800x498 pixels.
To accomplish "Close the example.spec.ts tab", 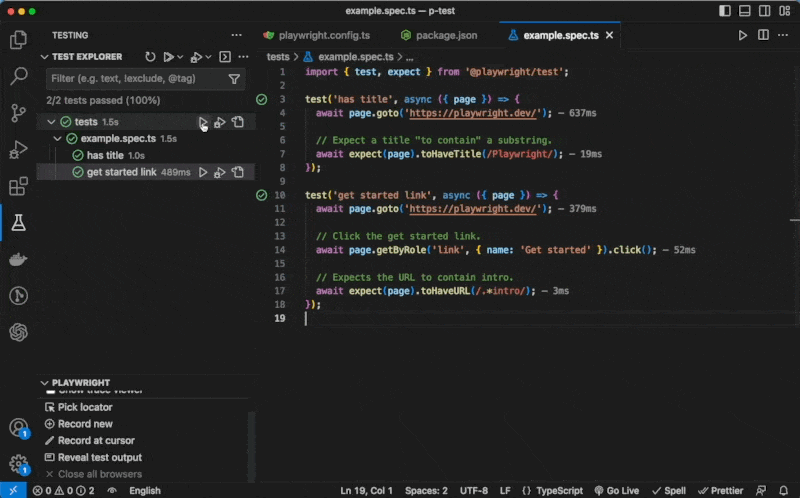I will click(609, 35).
